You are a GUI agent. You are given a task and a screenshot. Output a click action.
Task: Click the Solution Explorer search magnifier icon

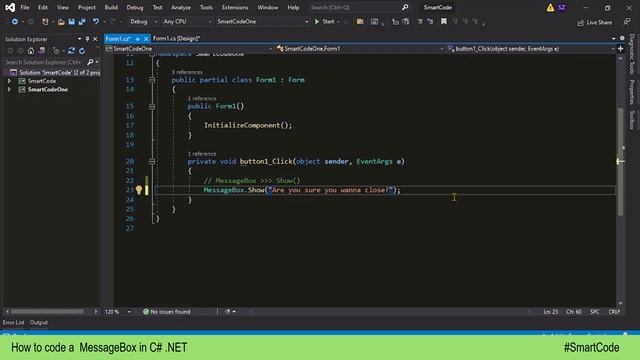[x=90, y=62]
